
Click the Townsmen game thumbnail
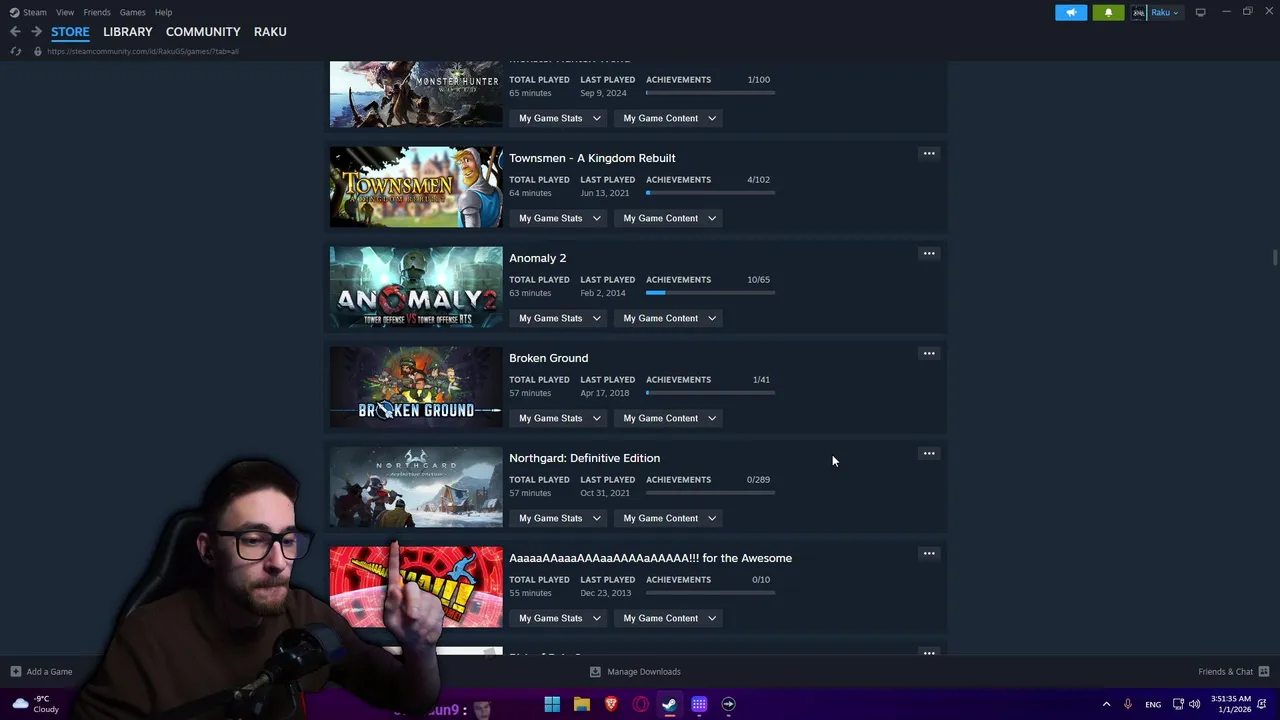[416, 187]
